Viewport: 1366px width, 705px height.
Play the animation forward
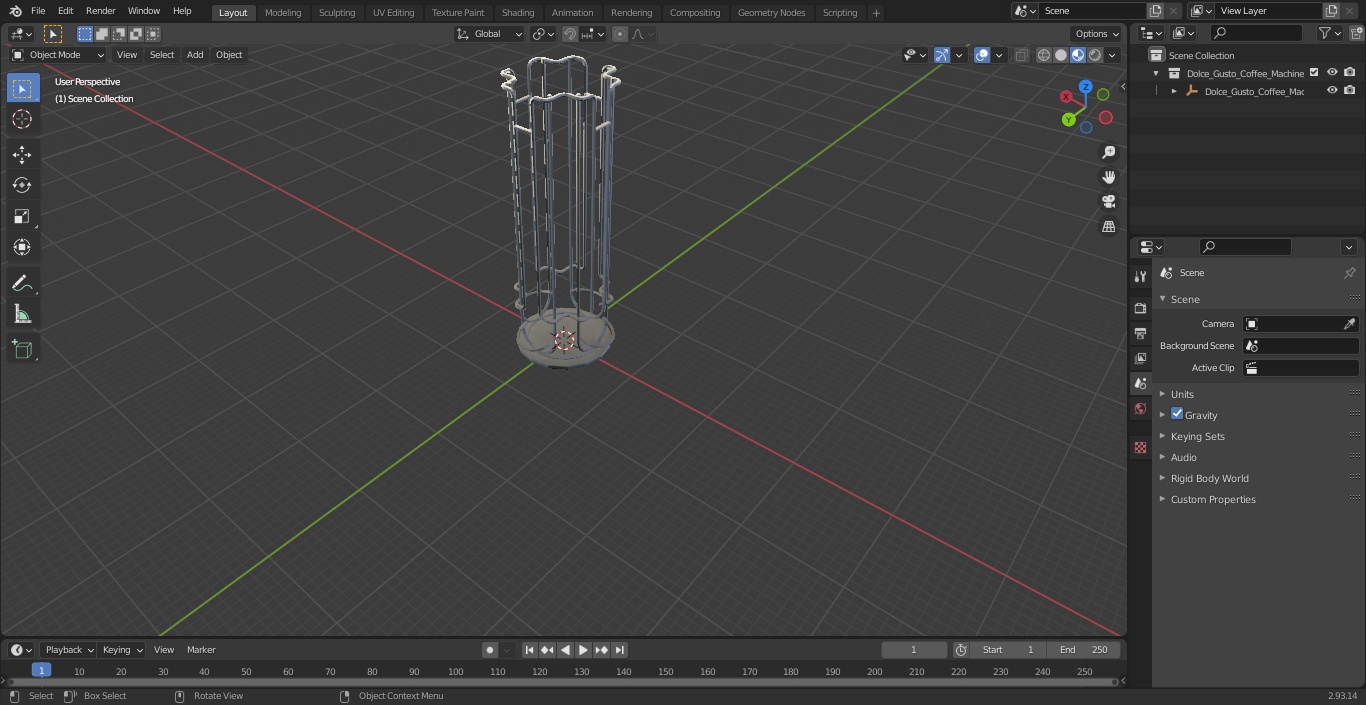click(583, 650)
